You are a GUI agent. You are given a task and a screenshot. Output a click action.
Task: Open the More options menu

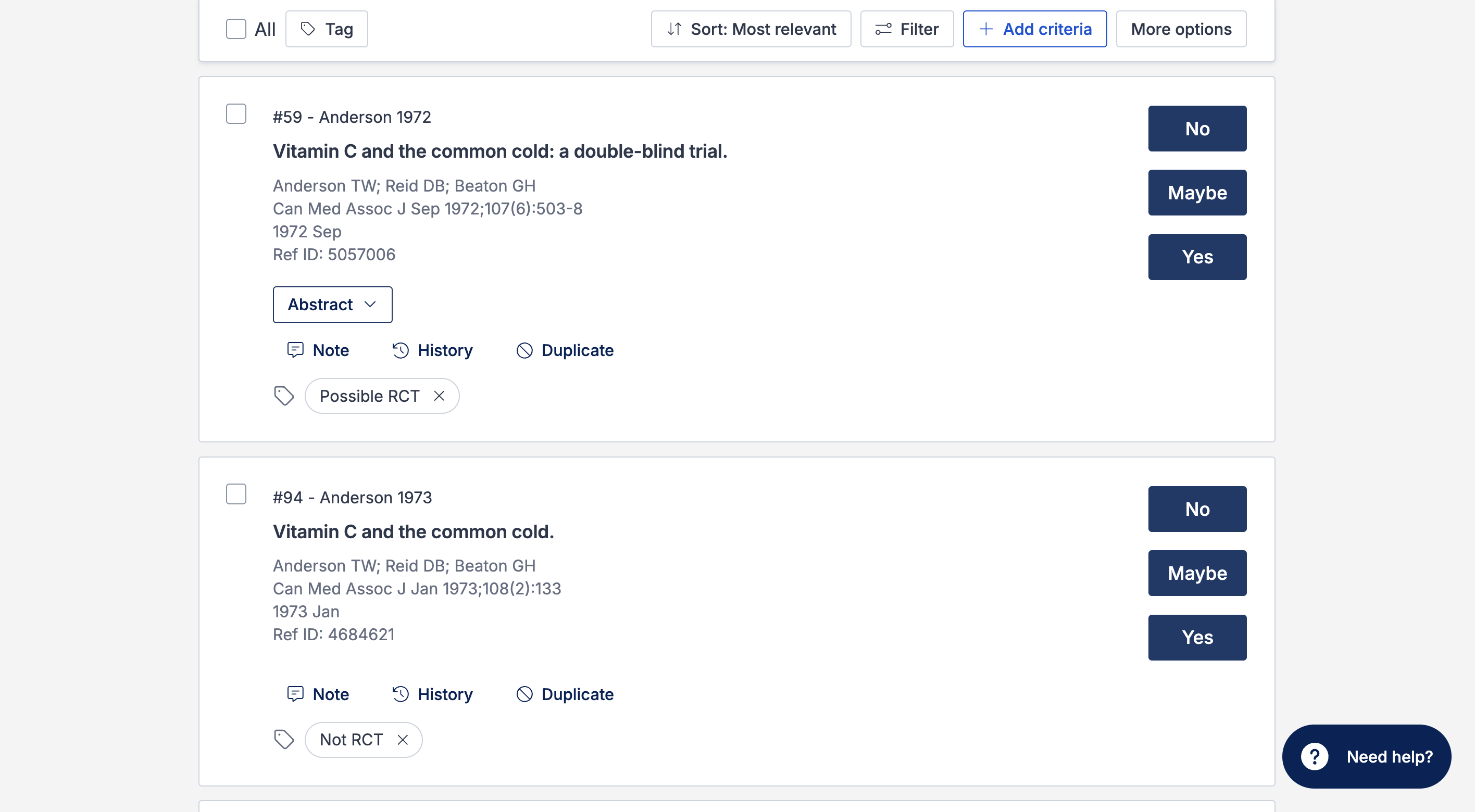(1181, 29)
